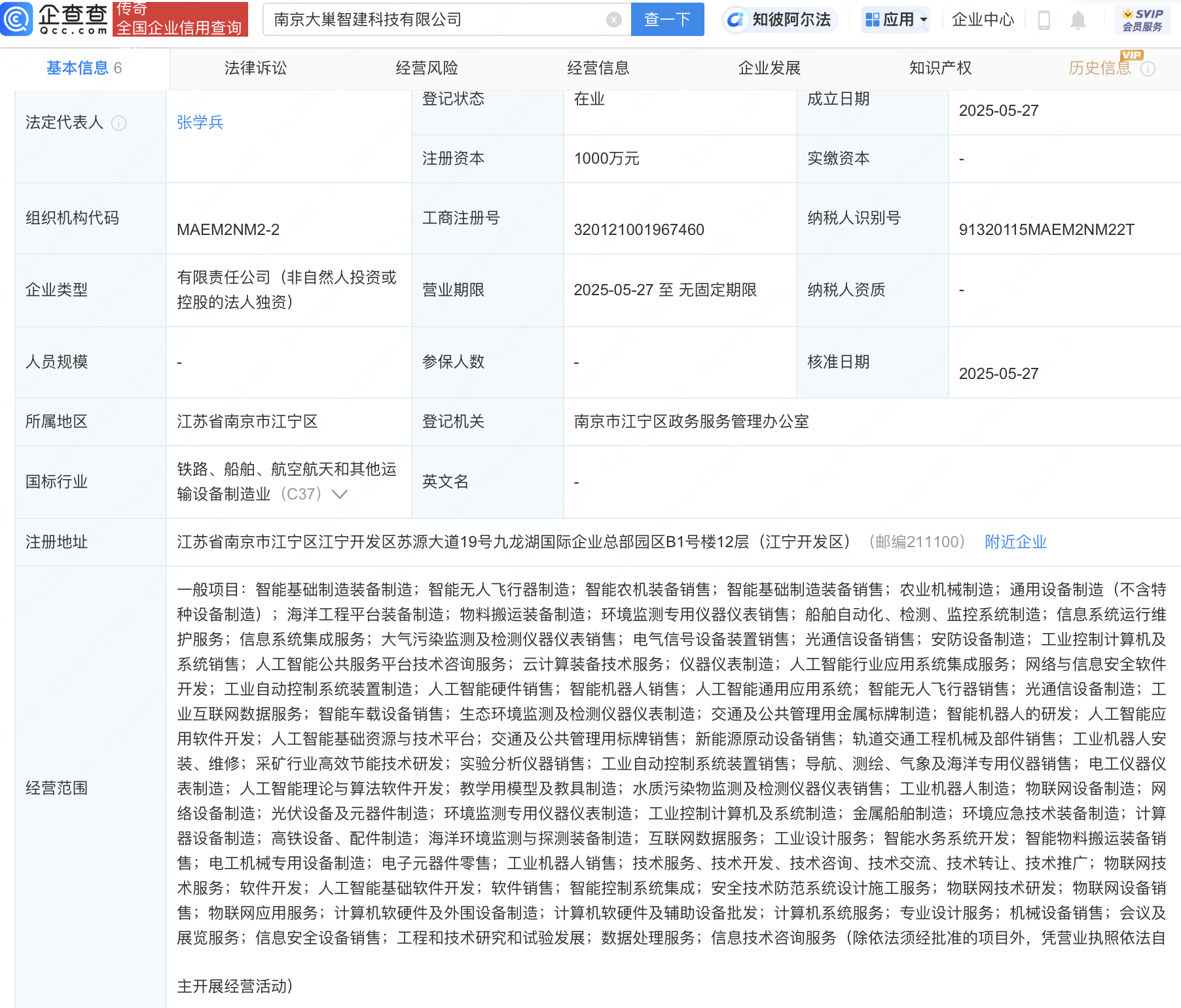Open the mobile app phone icon
1181x1008 pixels.
pos(1044,20)
